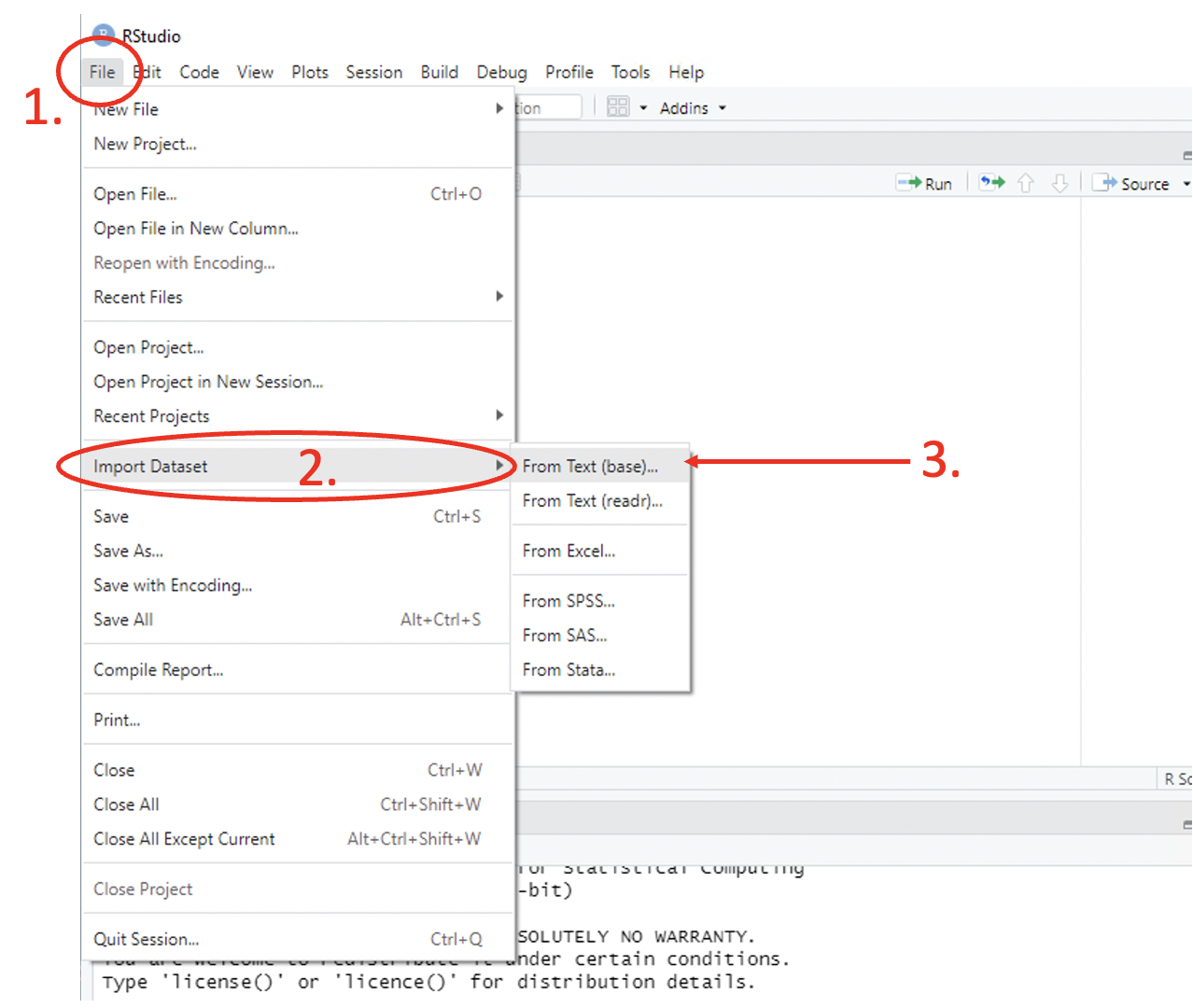Select the Save menu entry
Screen dimensions: 1193x1008
click(299, 516)
